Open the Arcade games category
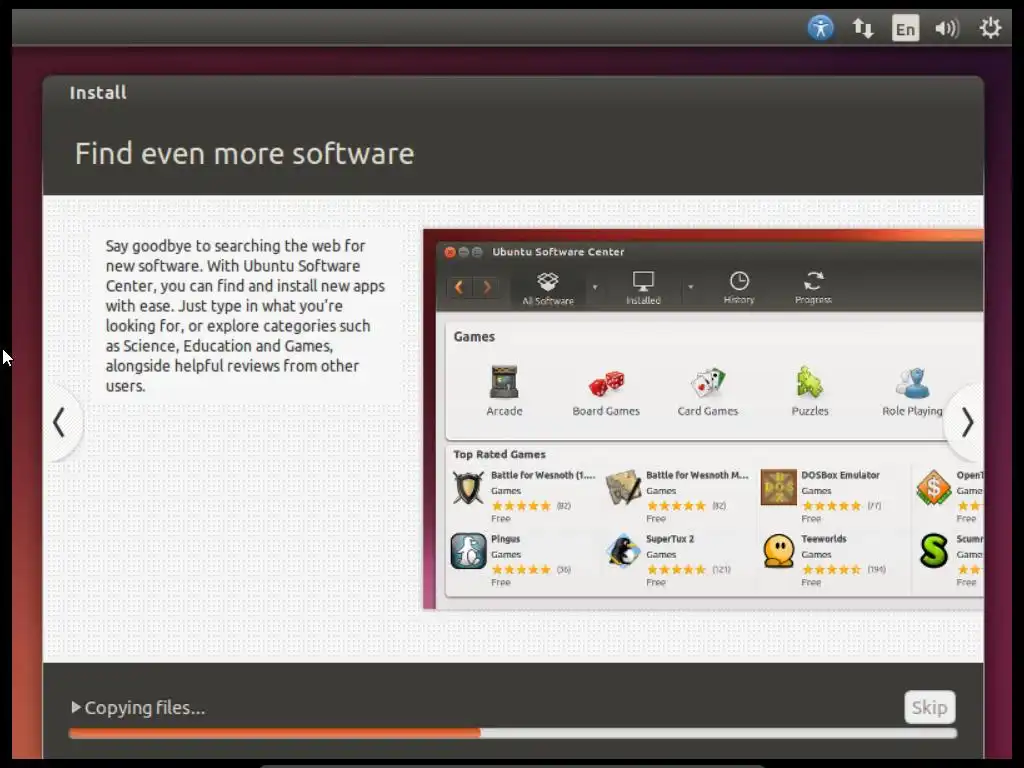Screen dimensions: 1024x768 click(x=504, y=390)
